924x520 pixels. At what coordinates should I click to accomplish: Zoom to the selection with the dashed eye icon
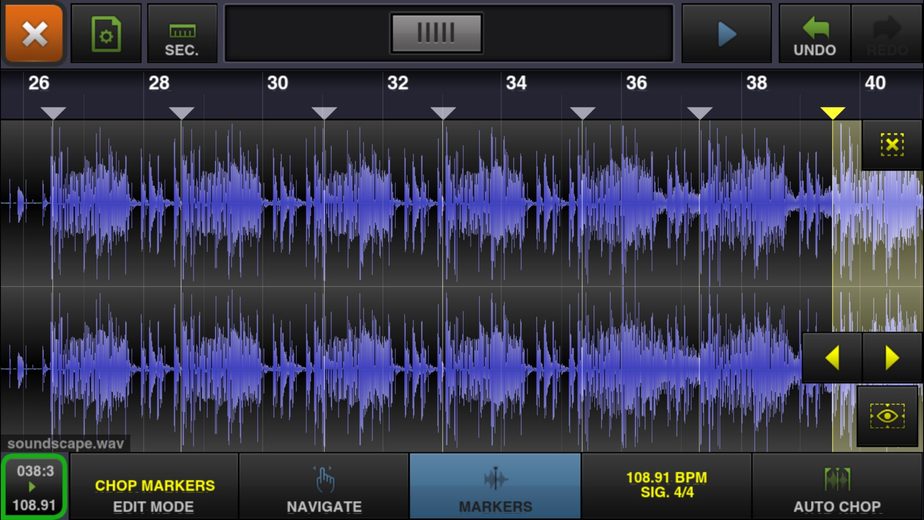[887, 416]
